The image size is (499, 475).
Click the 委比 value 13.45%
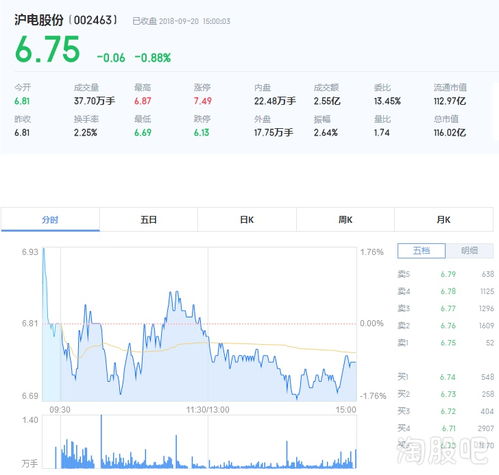pyautogui.click(x=387, y=101)
